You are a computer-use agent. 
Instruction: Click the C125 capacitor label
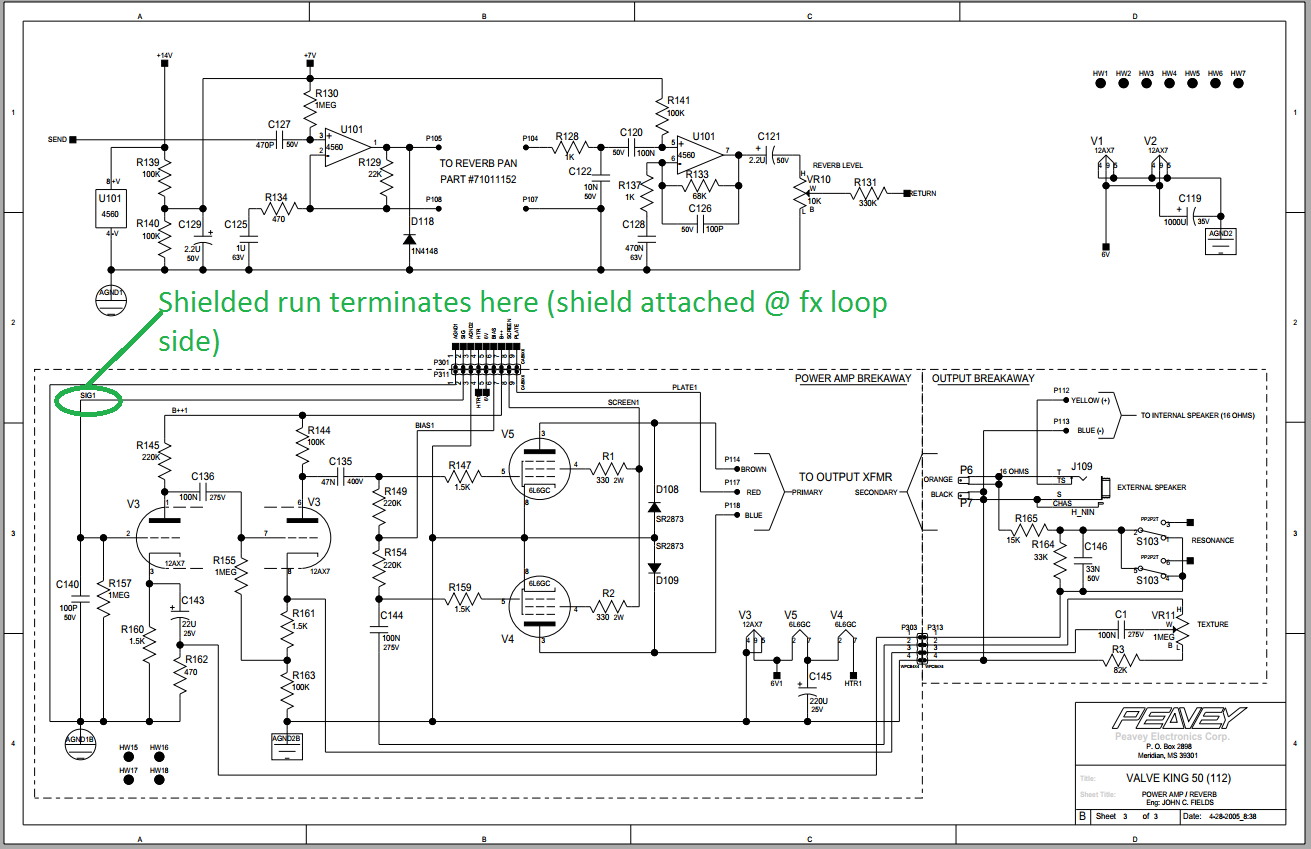point(237,225)
